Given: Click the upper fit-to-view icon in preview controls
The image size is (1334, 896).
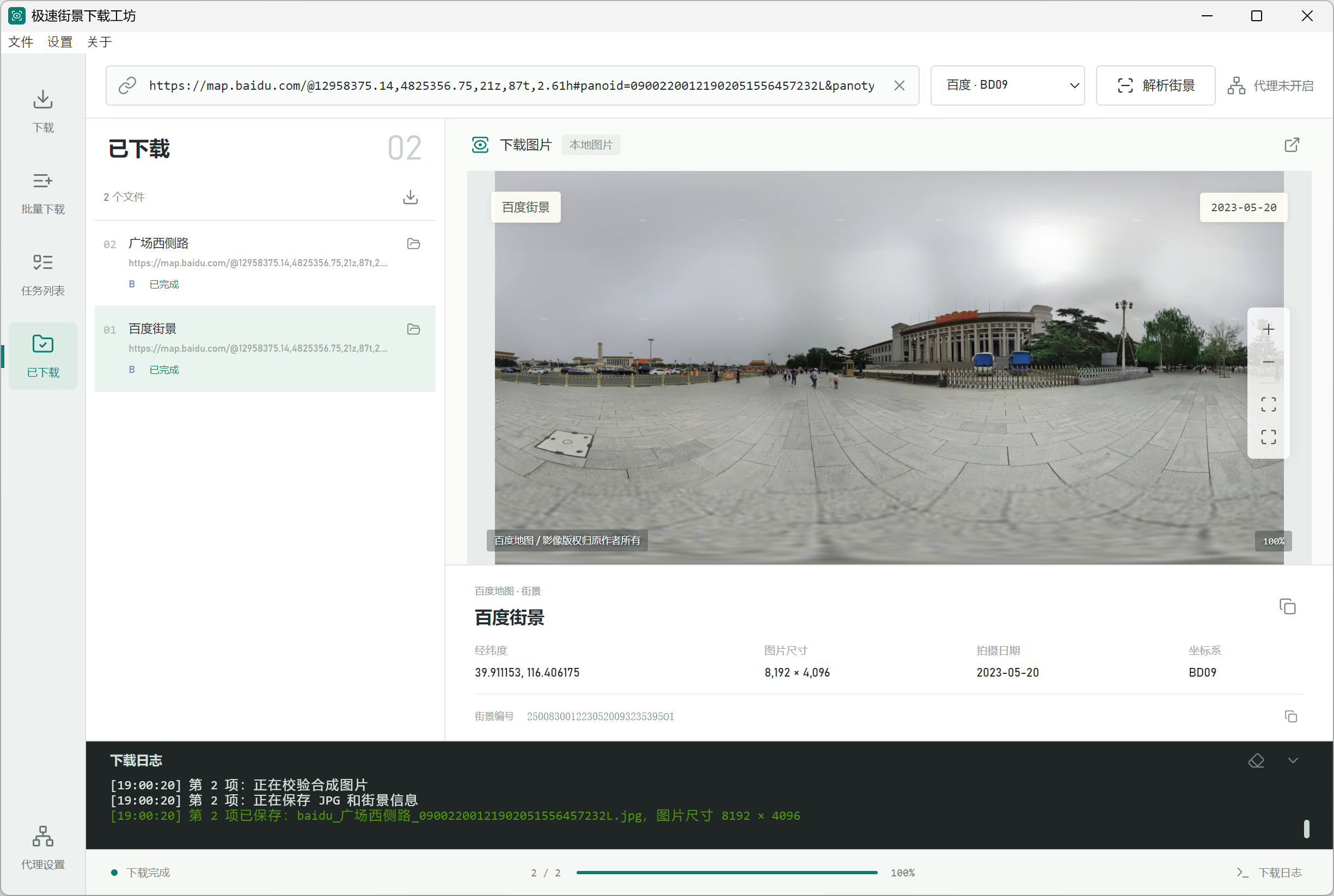Looking at the screenshot, I should coord(1268,404).
